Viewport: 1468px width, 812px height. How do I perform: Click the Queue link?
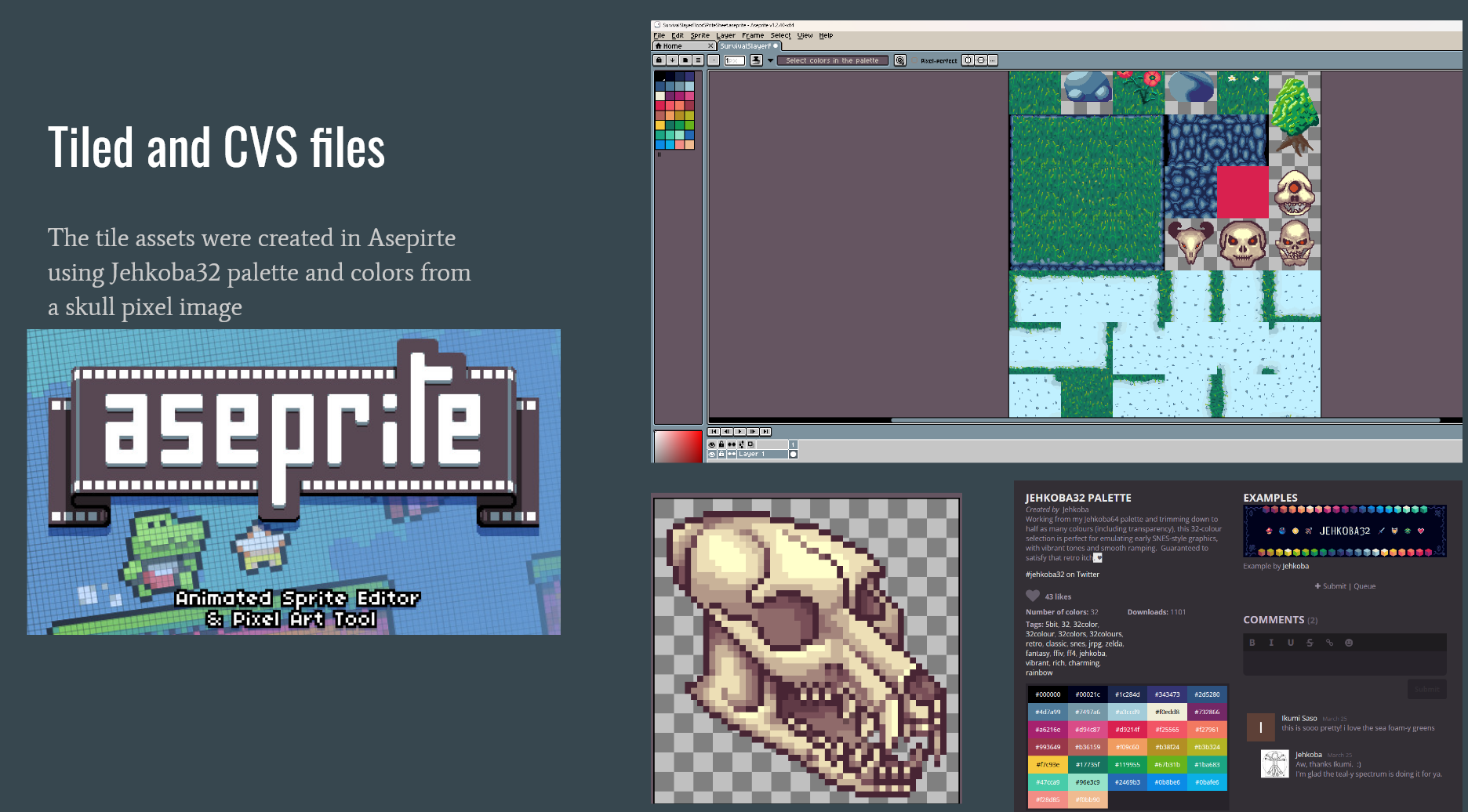(1364, 586)
